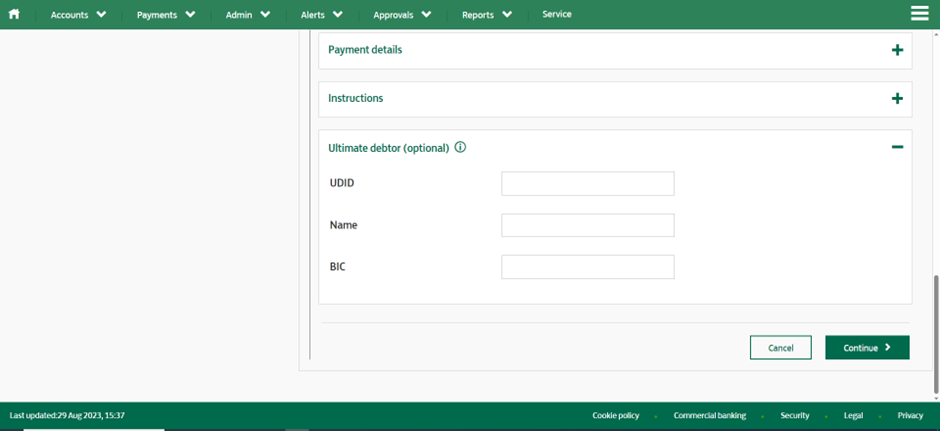
Task: Open the Reports menu
Action: pyautogui.click(x=487, y=15)
